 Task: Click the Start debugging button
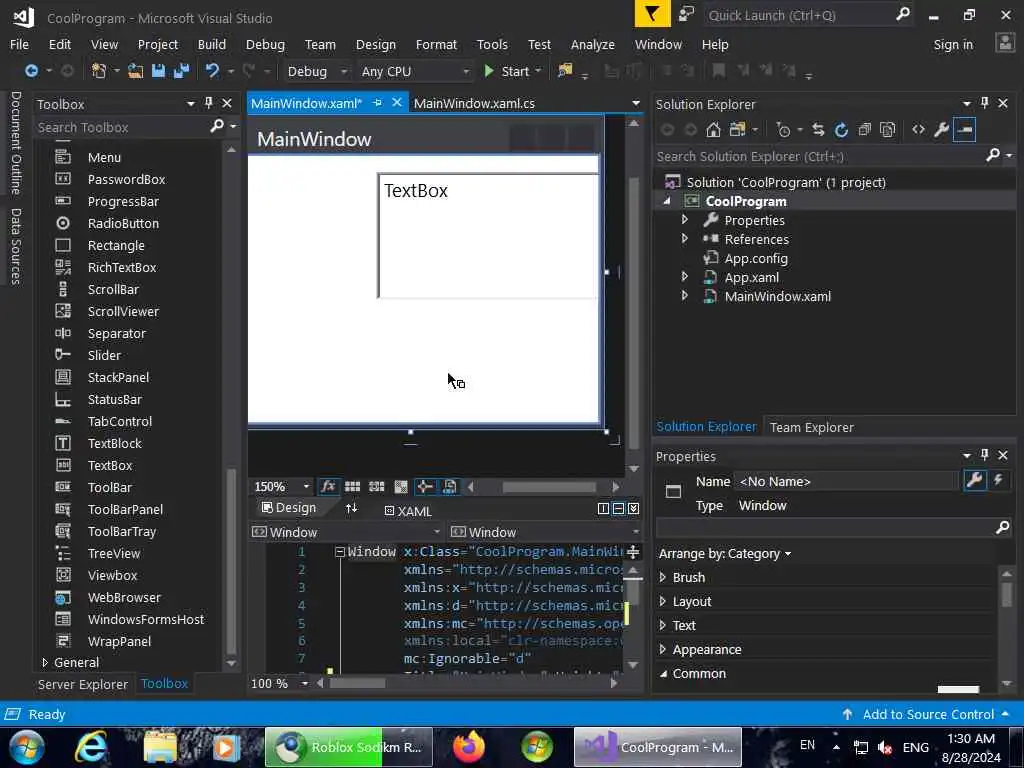pyautogui.click(x=507, y=71)
